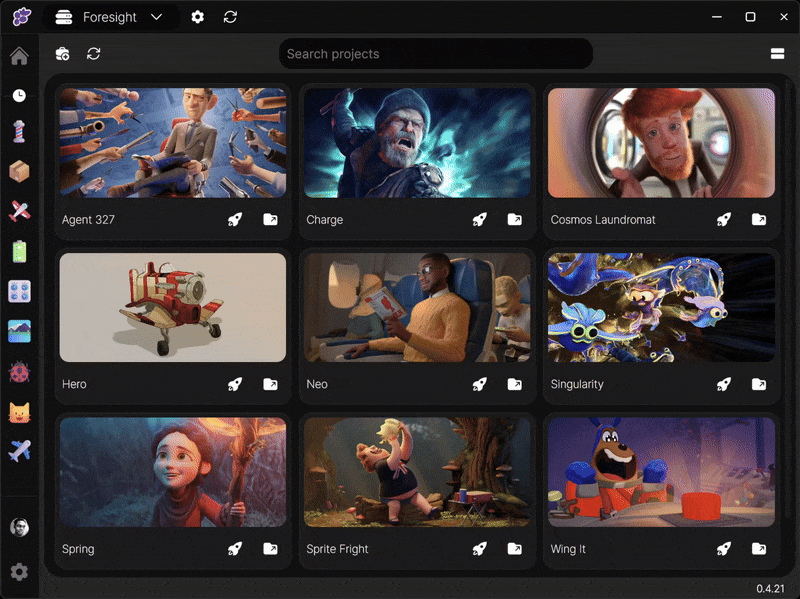Click the Search projects field
This screenshot has height=599, width=800.
436,54
